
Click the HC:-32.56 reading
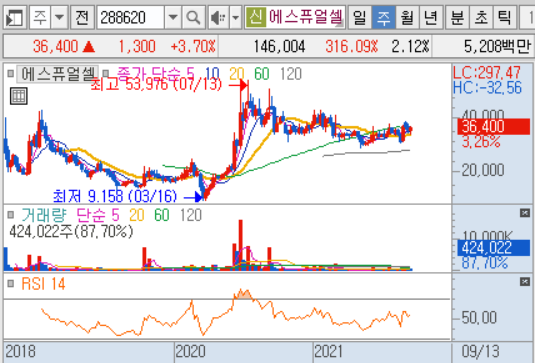(x=488, y=88)
